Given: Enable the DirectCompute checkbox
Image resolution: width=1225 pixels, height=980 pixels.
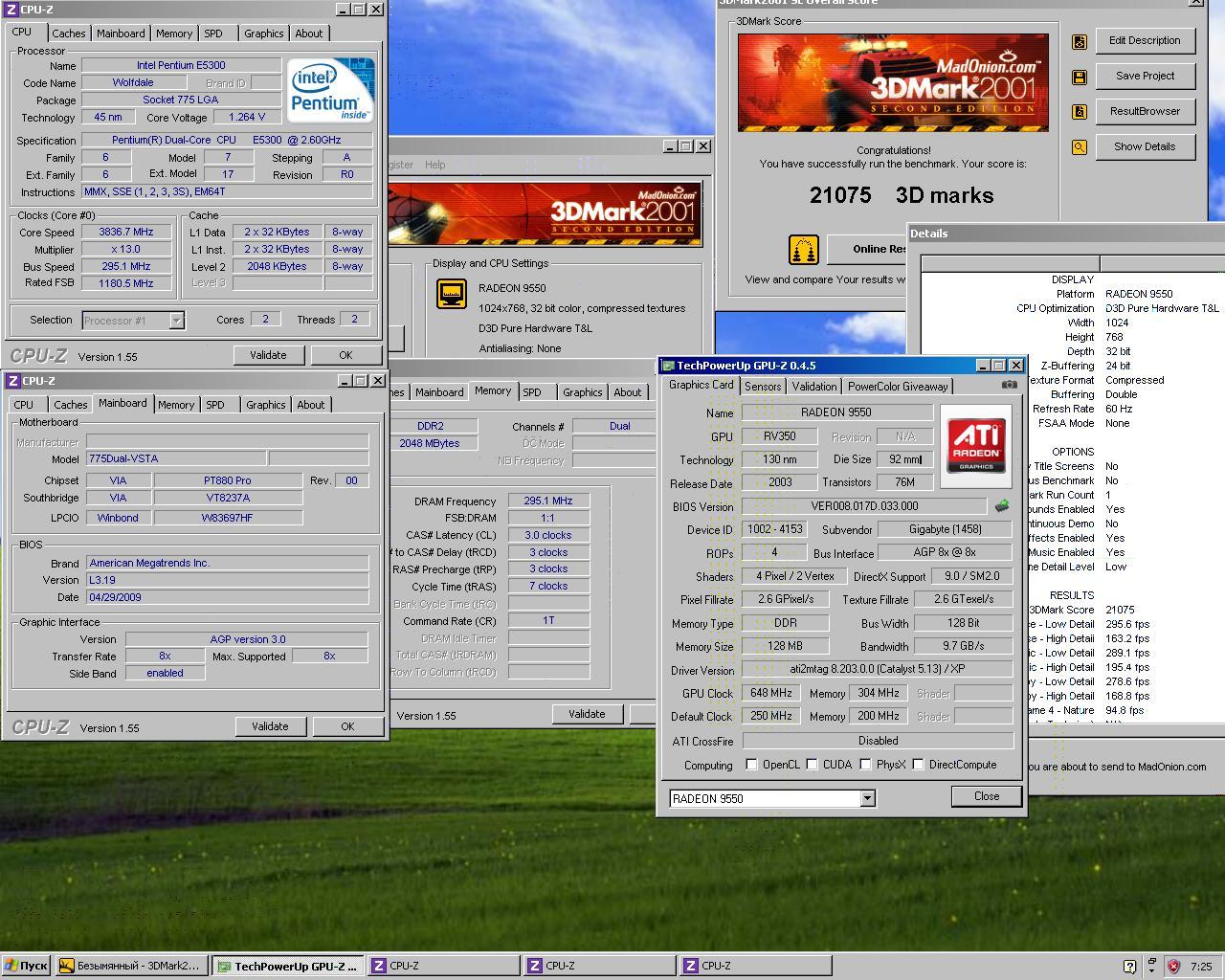Looking at the screenshot, I should tap(919, 765).
